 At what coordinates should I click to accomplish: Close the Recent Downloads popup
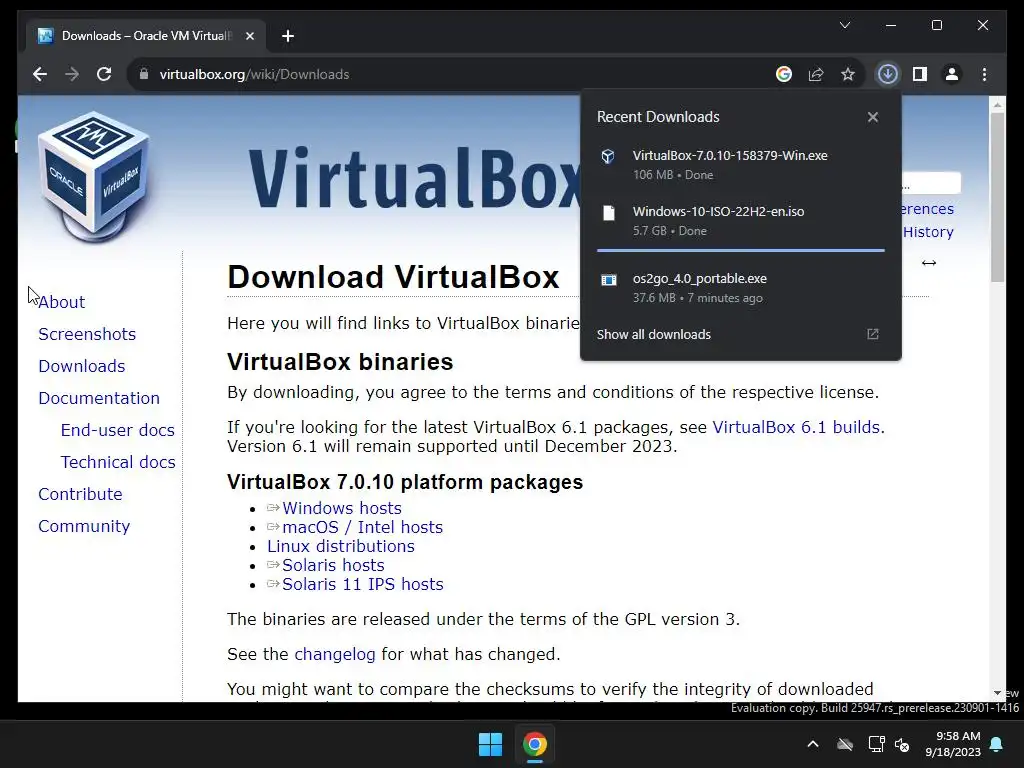(x=872, y=117)
